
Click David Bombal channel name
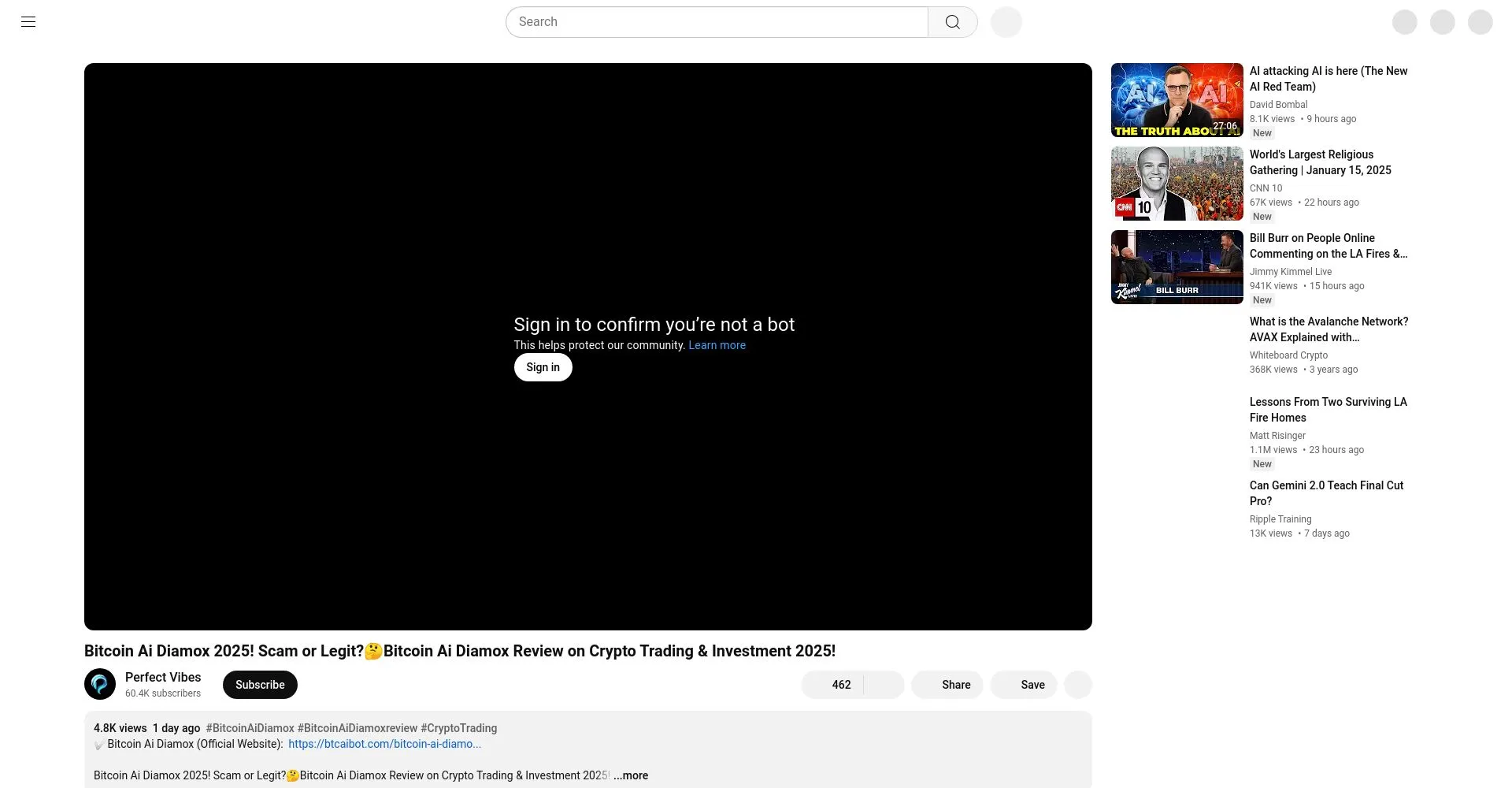click(1278, 105)
